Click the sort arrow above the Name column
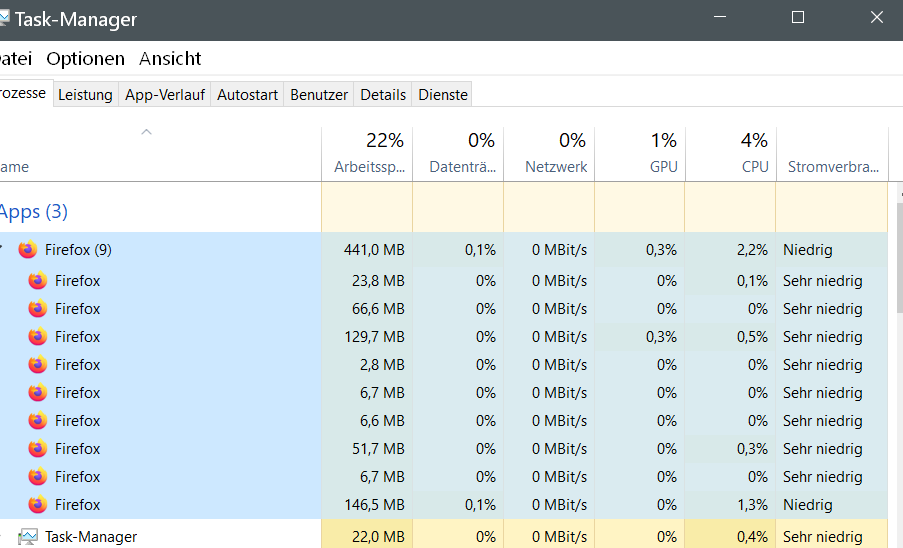The width and height of the screenshot is (903, 548). coord(146,132)
